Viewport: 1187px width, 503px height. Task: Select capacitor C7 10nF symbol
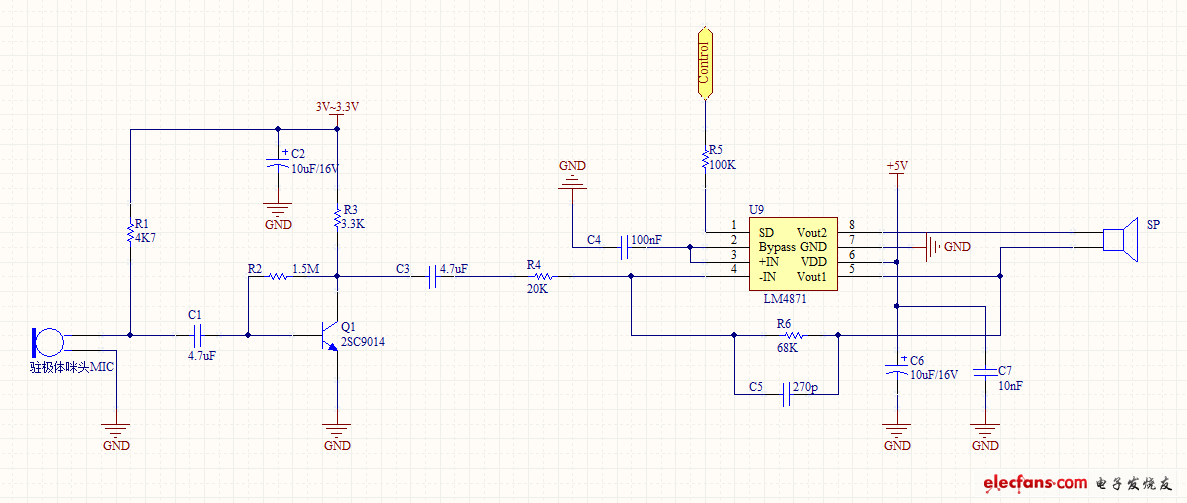(x=985, y=371)
